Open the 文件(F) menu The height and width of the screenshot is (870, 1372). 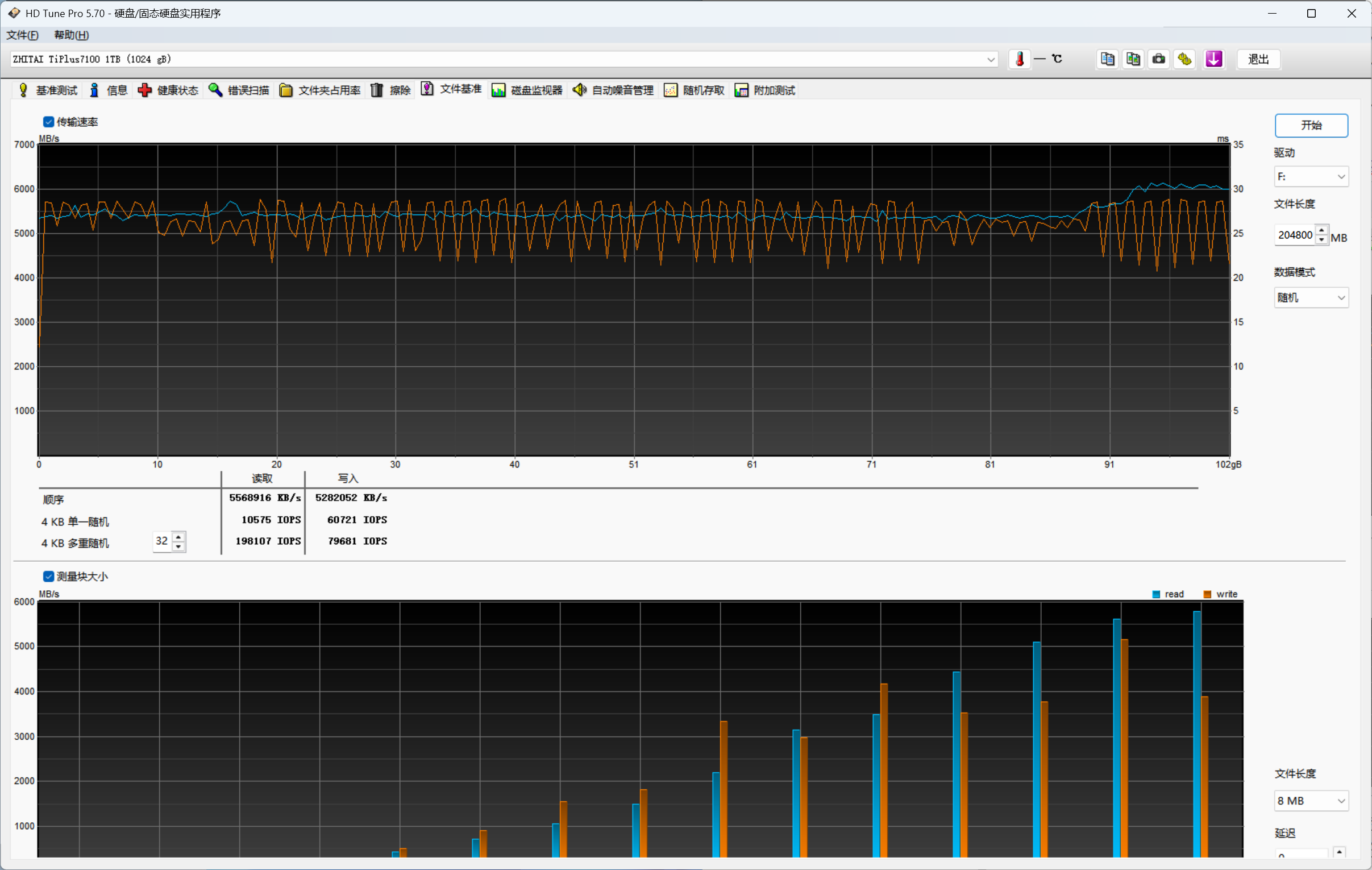[23, 35]
